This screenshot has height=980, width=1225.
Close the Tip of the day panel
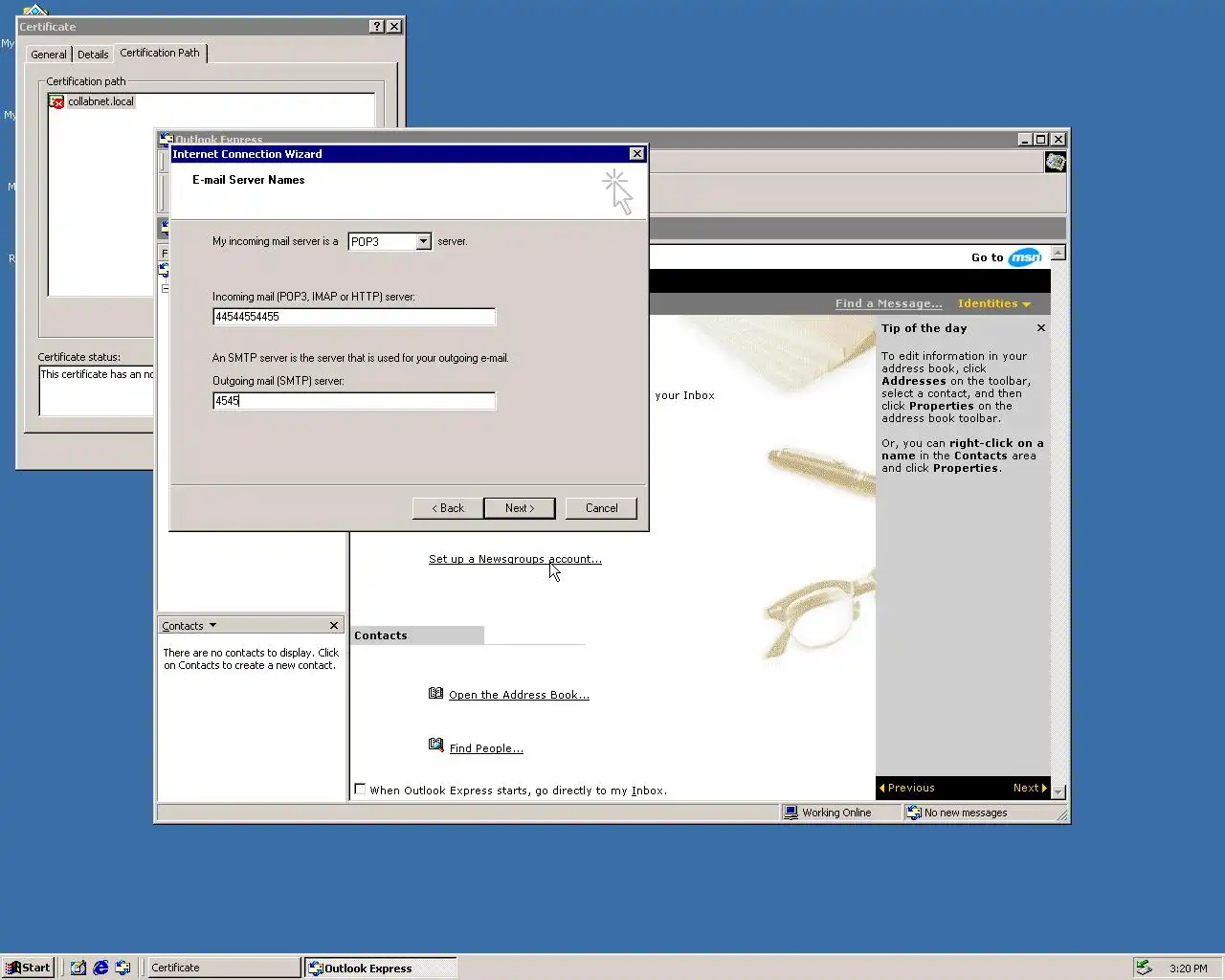[x=1041, y=328]
